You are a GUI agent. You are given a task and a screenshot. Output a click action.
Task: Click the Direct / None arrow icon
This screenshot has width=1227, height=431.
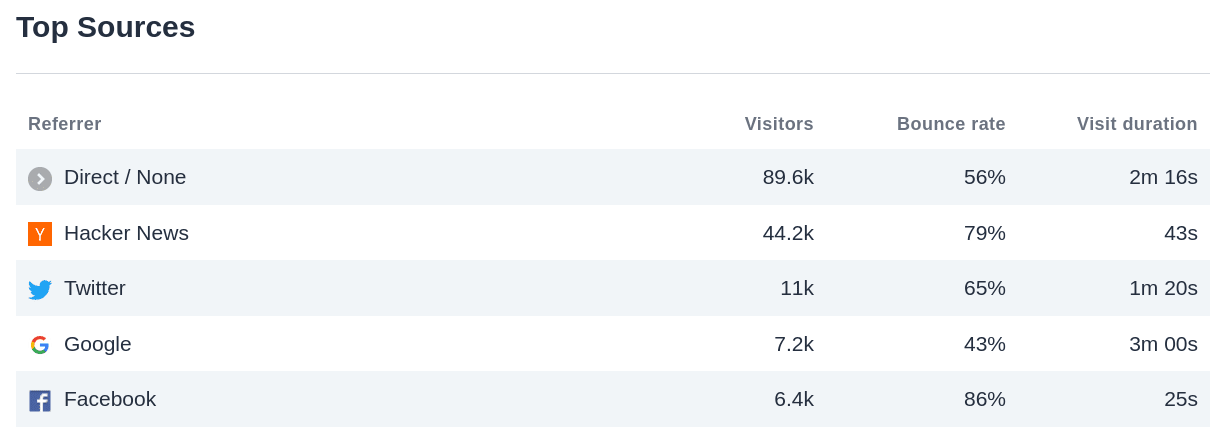click(x=40, y=179)
